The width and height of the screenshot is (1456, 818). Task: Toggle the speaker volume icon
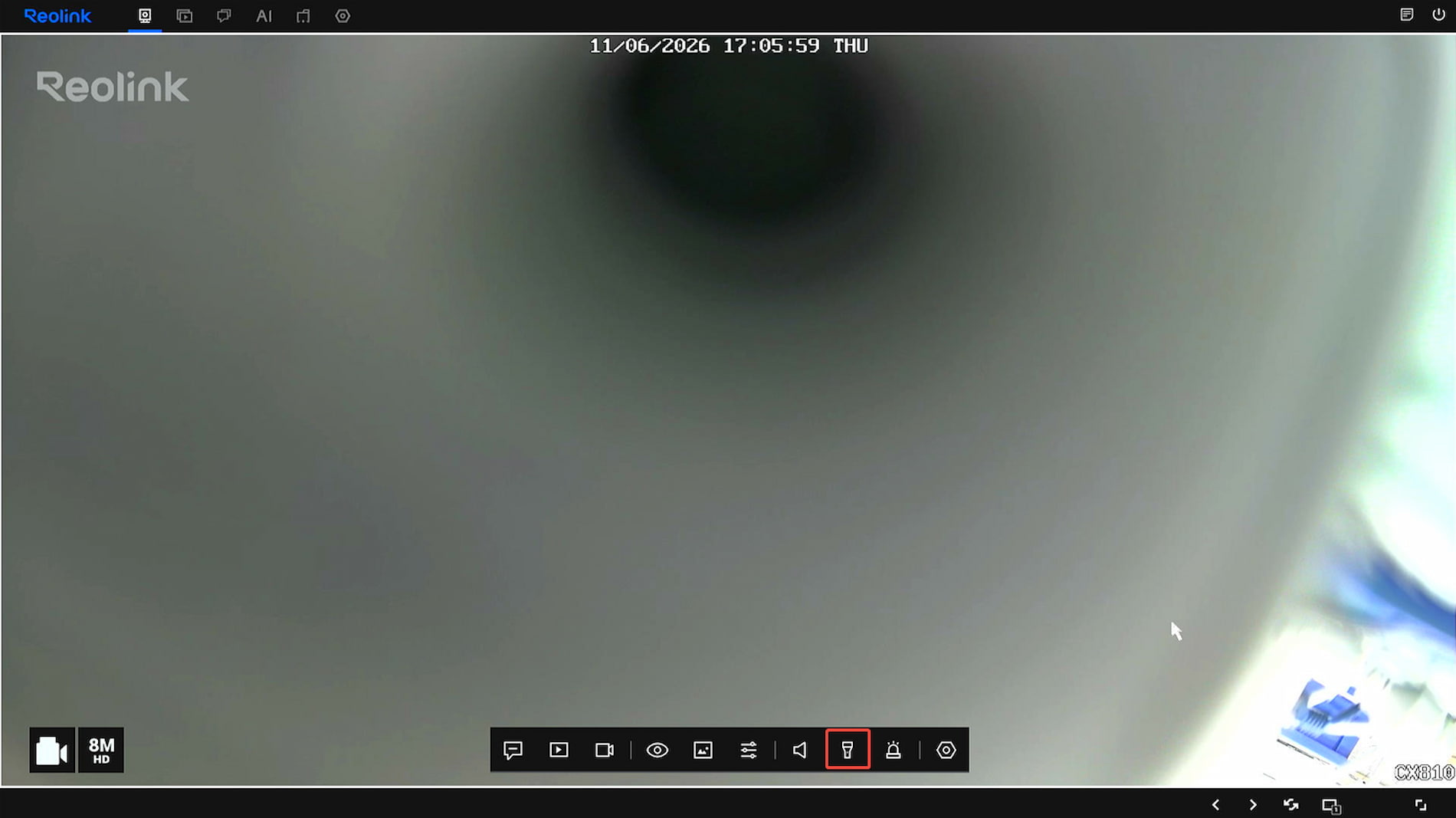800,750
